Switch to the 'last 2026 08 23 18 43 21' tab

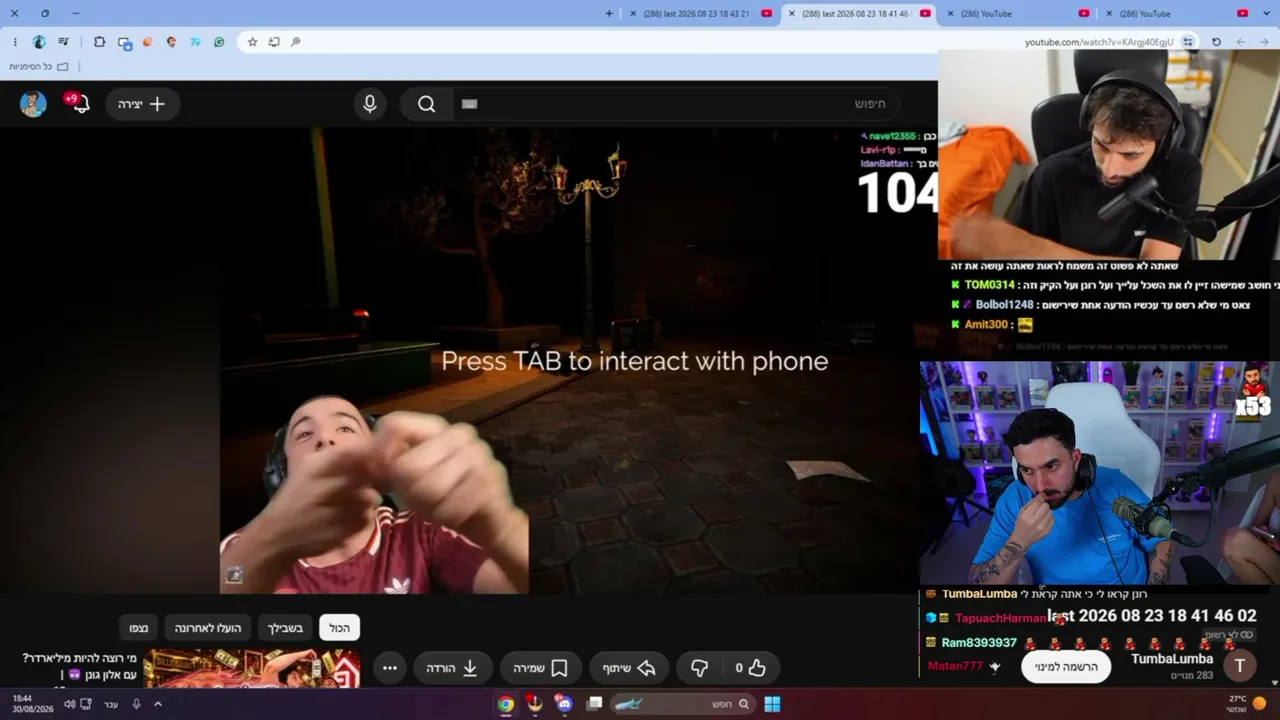699,13
